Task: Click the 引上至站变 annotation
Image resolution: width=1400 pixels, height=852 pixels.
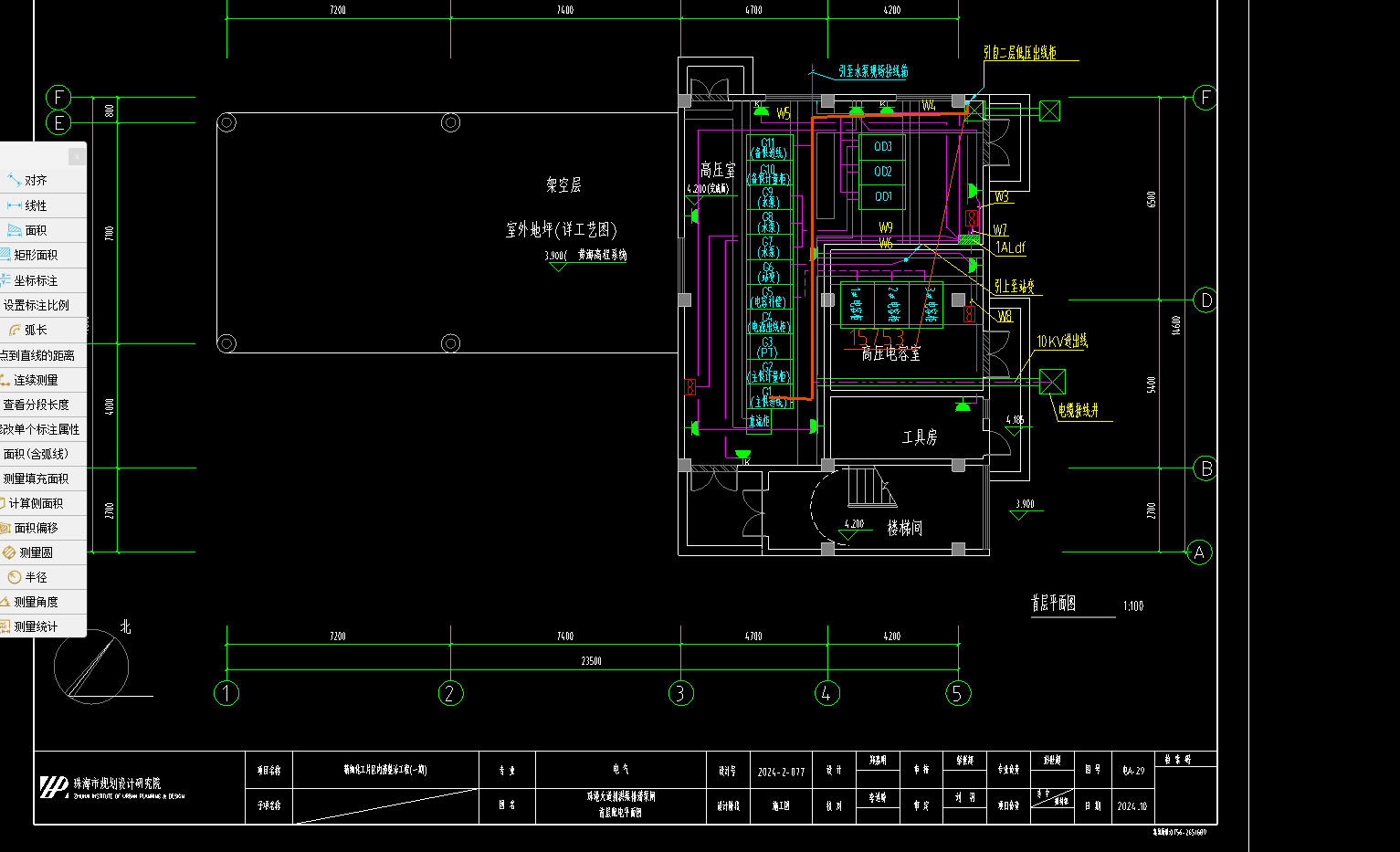Action: (1015, 286)
